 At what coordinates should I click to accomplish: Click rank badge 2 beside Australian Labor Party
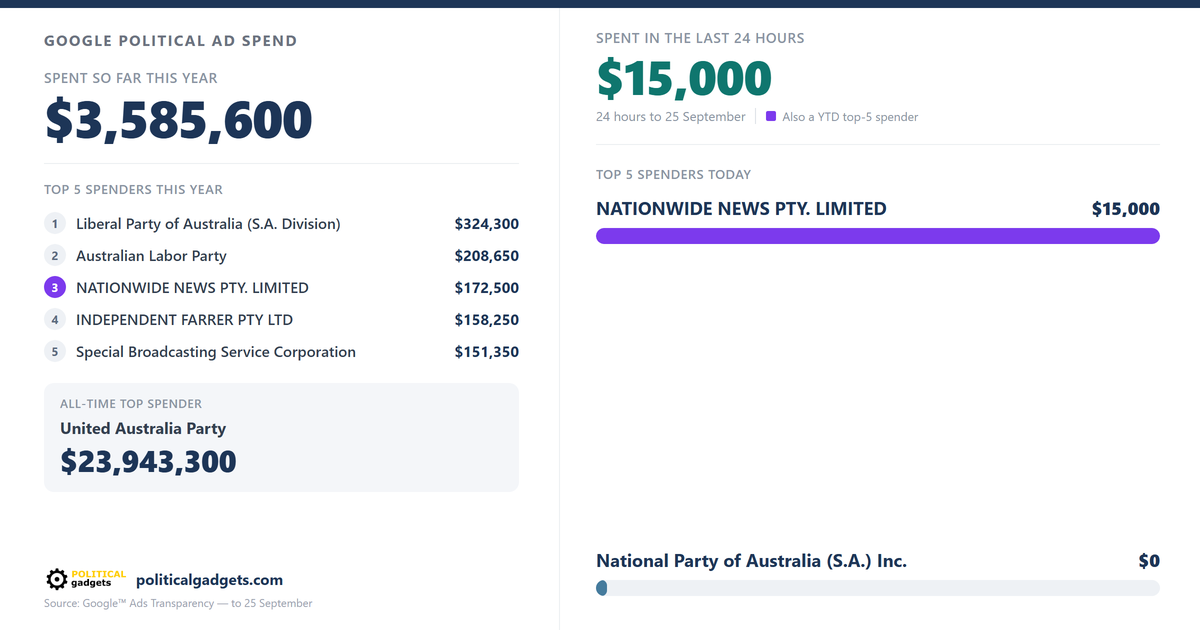point(55,256)
